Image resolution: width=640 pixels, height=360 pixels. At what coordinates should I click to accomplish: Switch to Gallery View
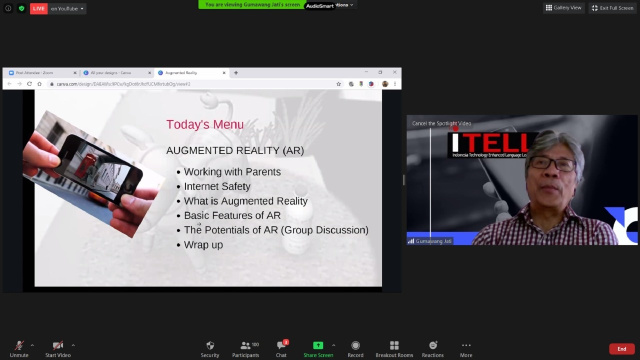(x=564, y=8)
